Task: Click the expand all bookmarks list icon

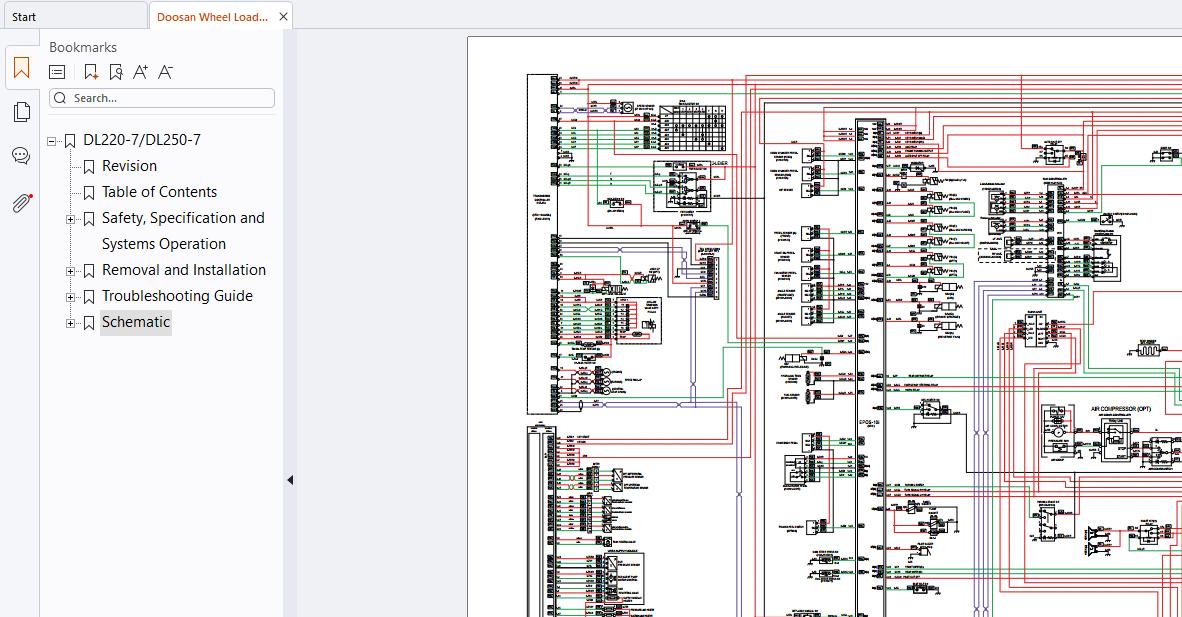Action: (x=57, y=72)
